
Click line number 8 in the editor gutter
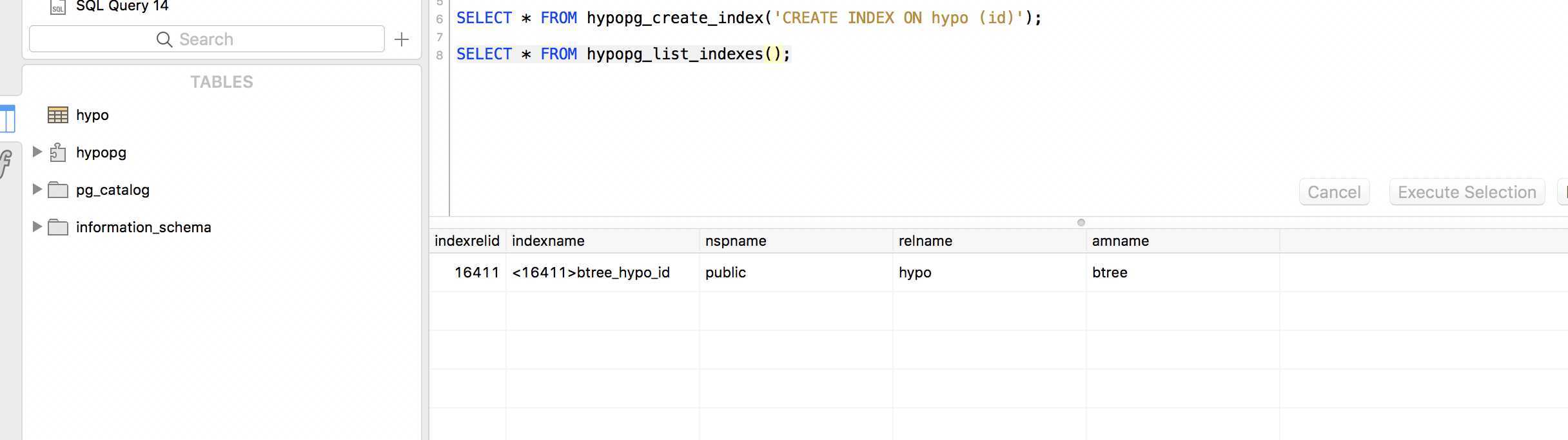point(440,55)
